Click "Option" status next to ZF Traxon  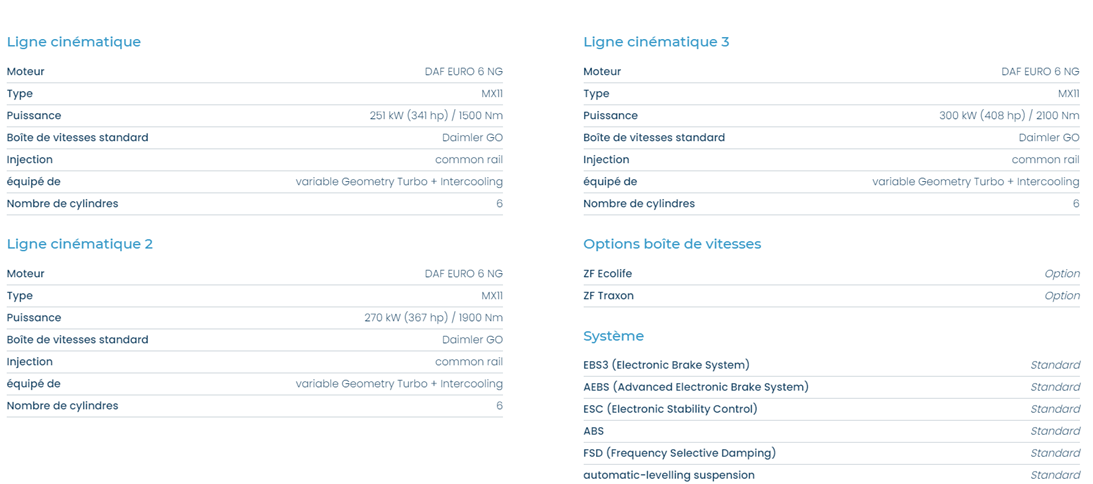click(1062, 296)
